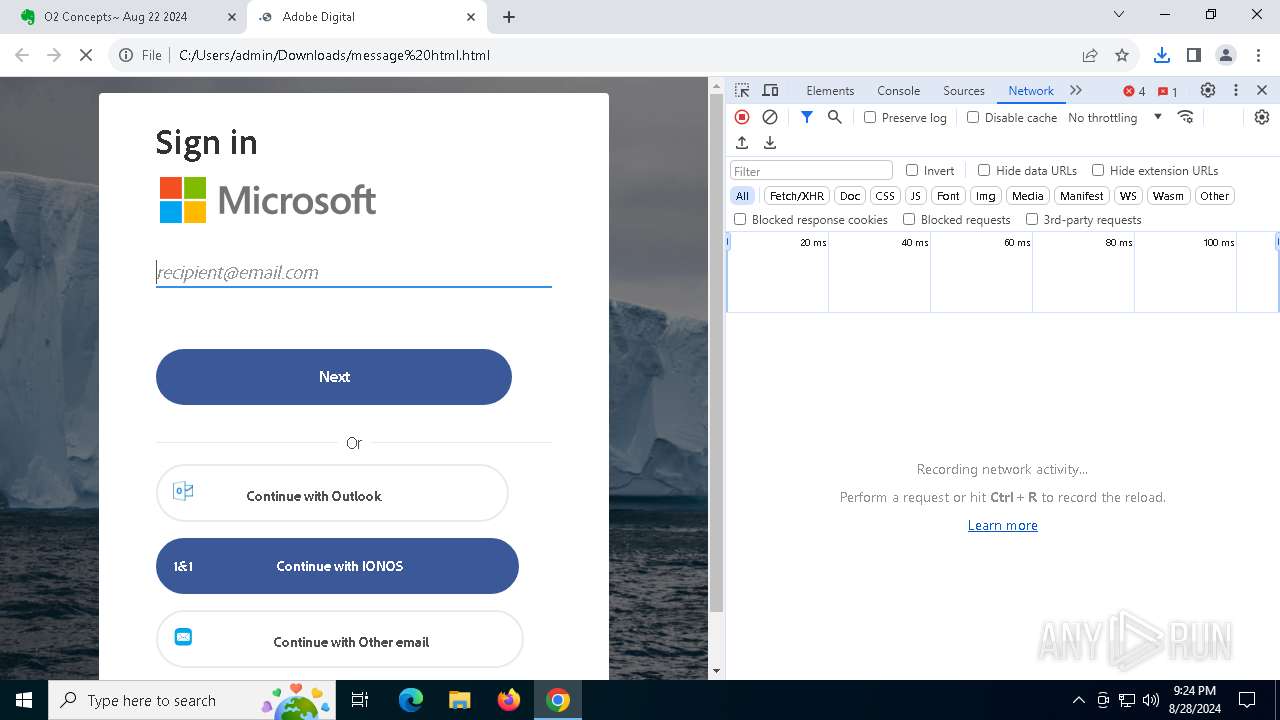
Task: Open Chrome three-dot menu
Action: tap(1257, 55)
